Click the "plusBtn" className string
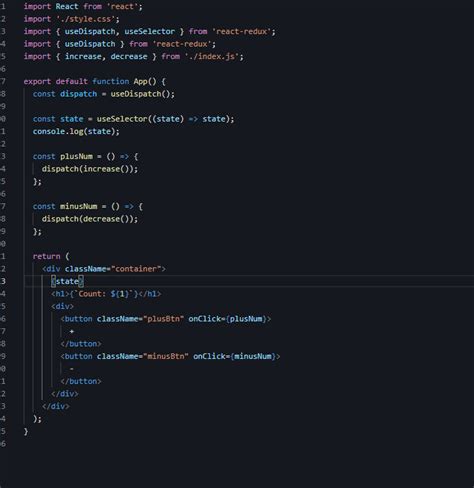Viewport: 474px width, 488px height. coord(163,319)
